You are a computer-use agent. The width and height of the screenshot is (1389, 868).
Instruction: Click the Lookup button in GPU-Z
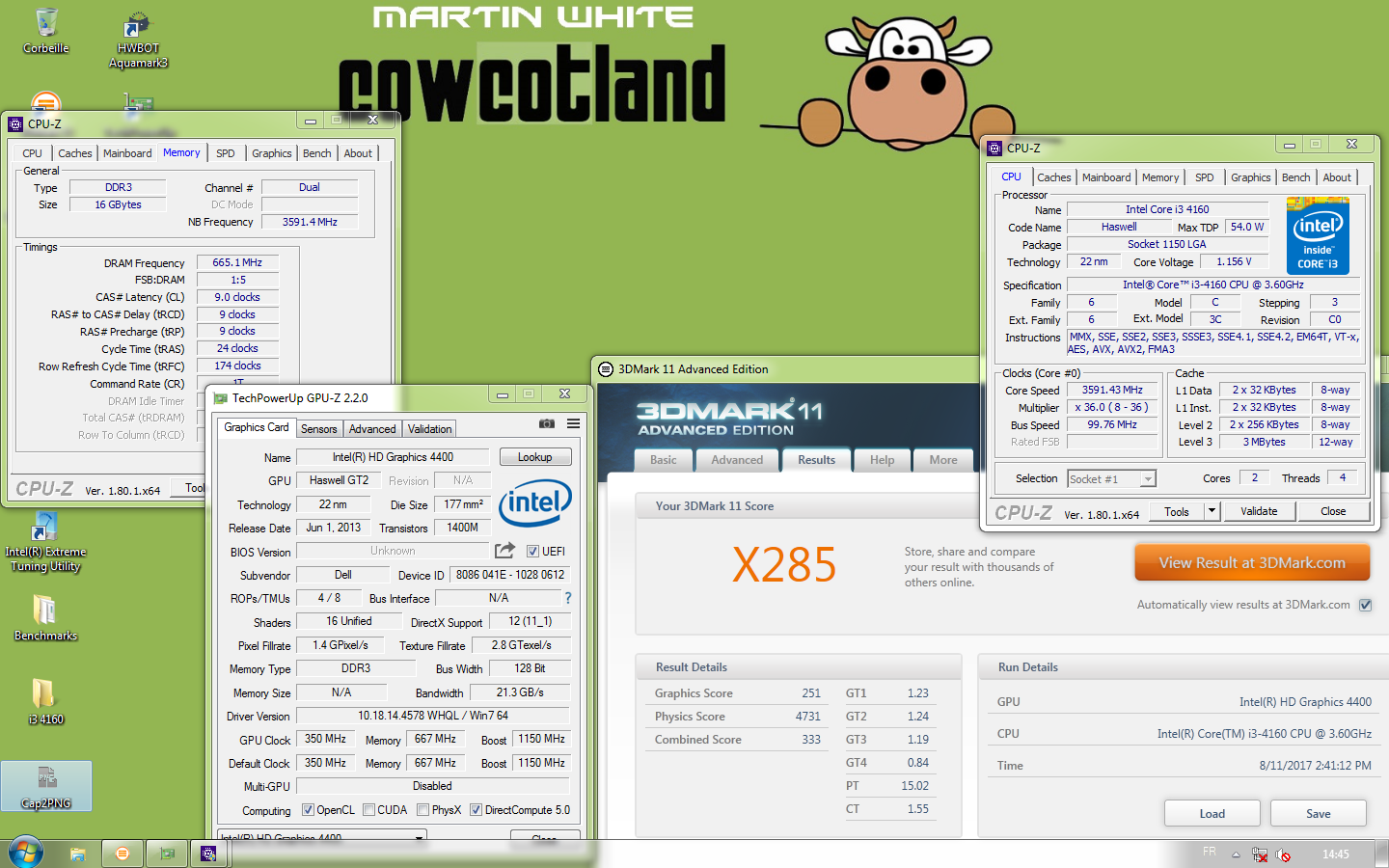pos(535,457)
